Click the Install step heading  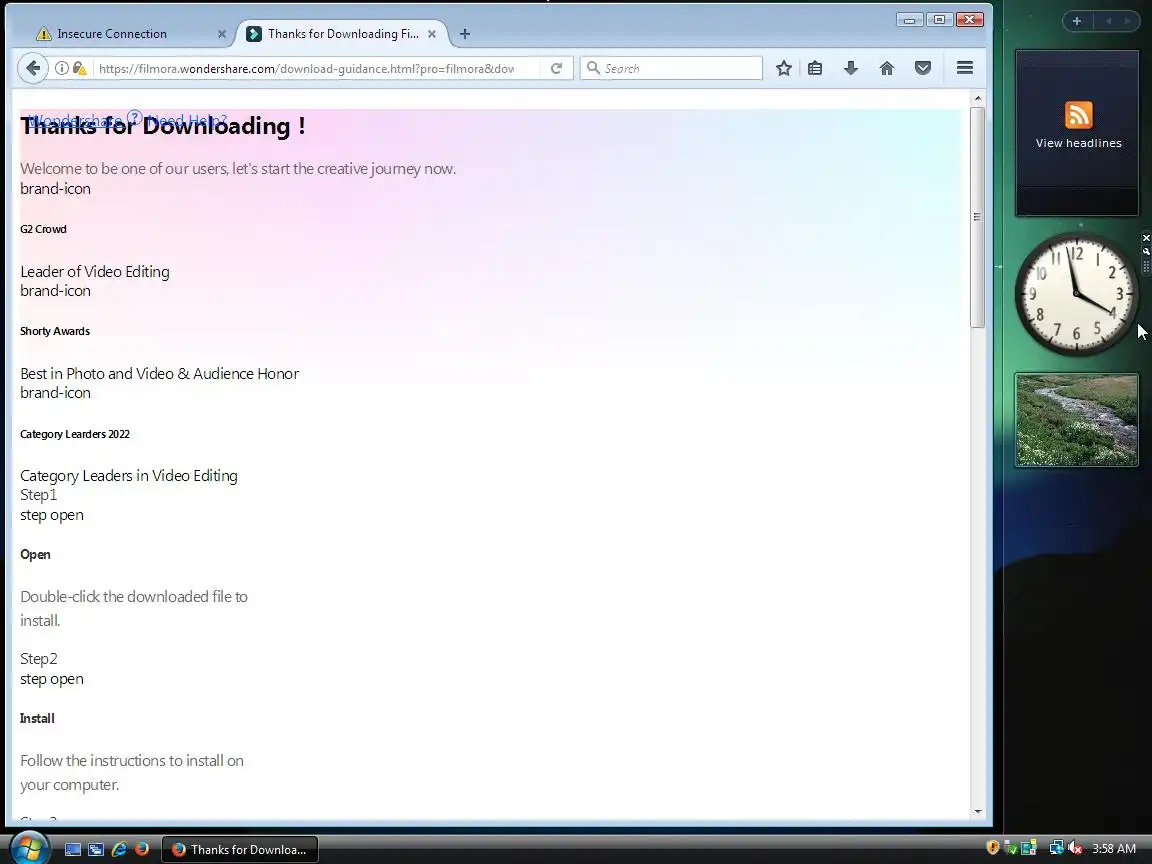point(37,719)
